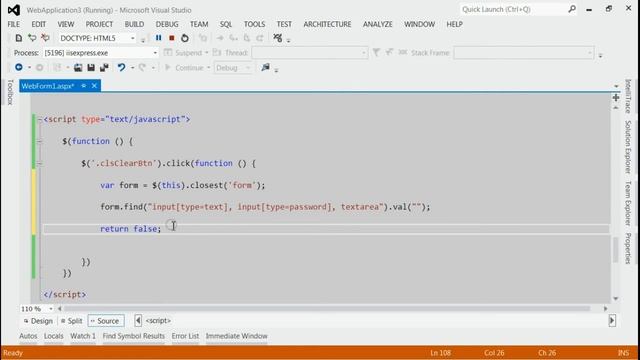Open the Watch 1 tab
The height and width of the screenshot is (360, 640).
click(x=83, y=336)
